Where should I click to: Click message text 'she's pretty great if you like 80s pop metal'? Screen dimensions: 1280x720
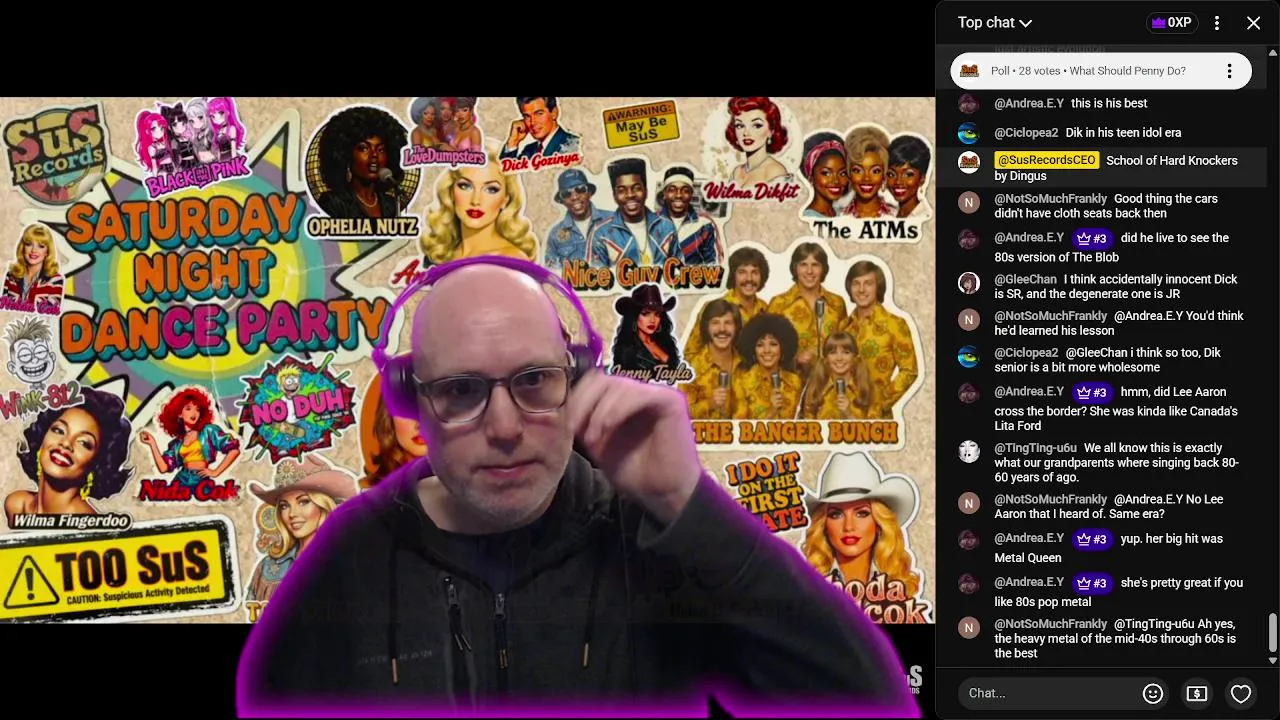pyautogui.click(x=1119, y=592)
